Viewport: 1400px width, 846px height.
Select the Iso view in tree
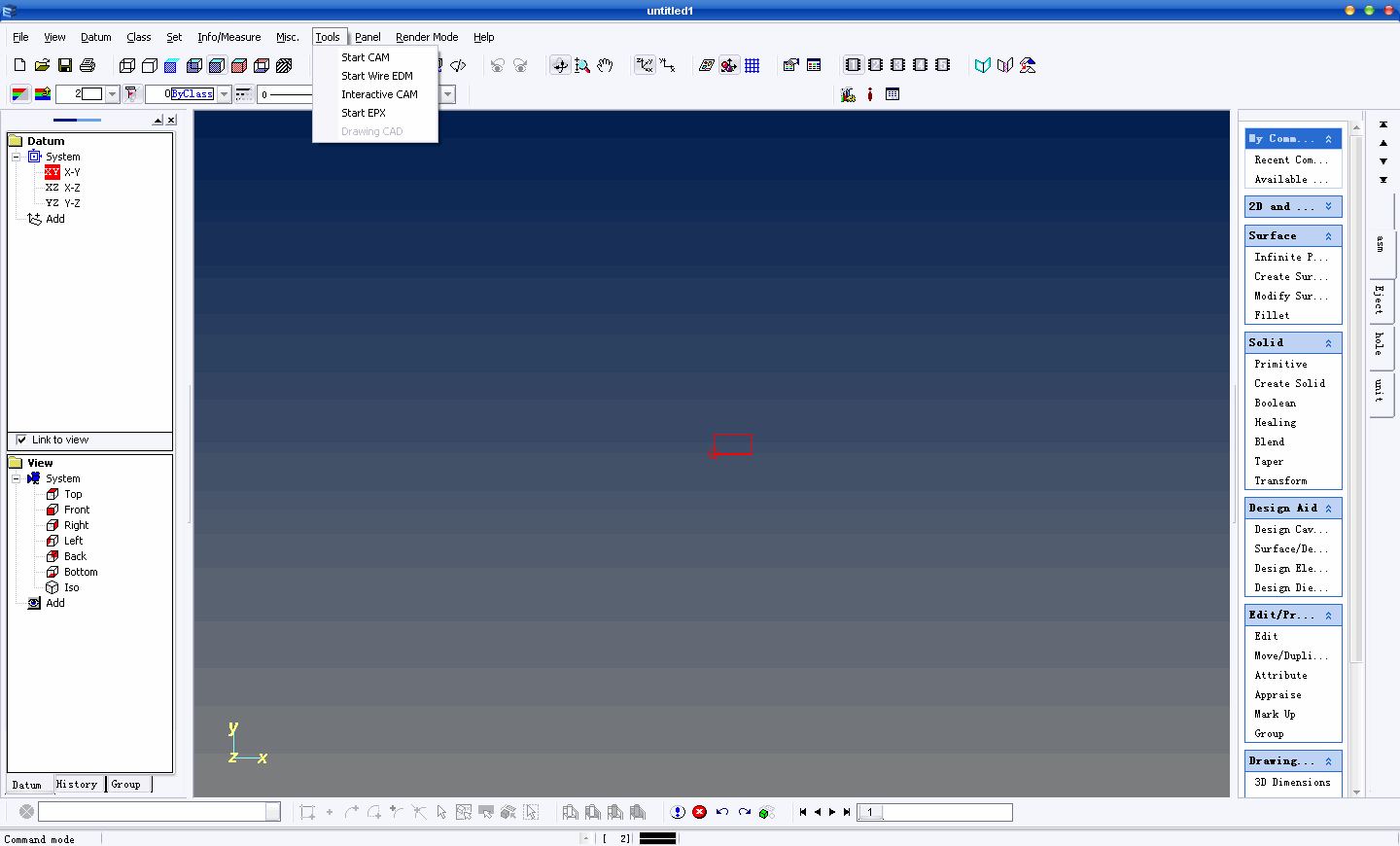coord(63,587)
